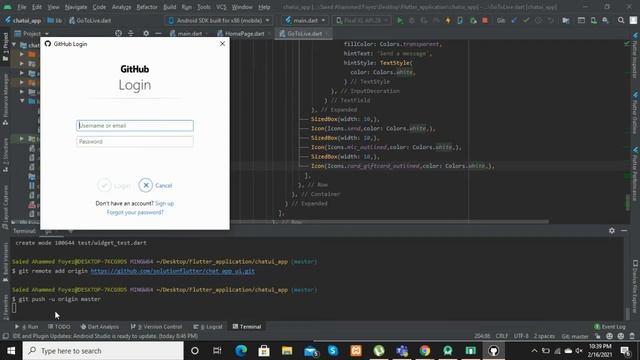Open the Logcat tool tab
640x360 pixels.
click(208, 327)
